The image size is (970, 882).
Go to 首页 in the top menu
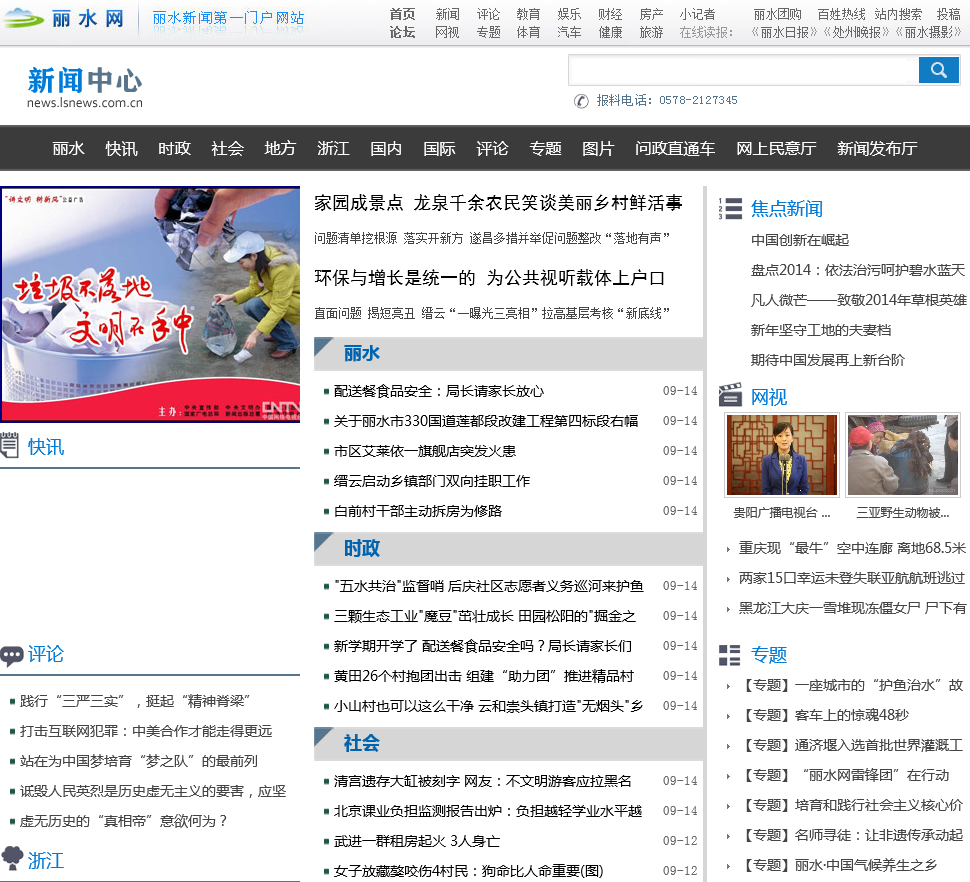[402, 14]
